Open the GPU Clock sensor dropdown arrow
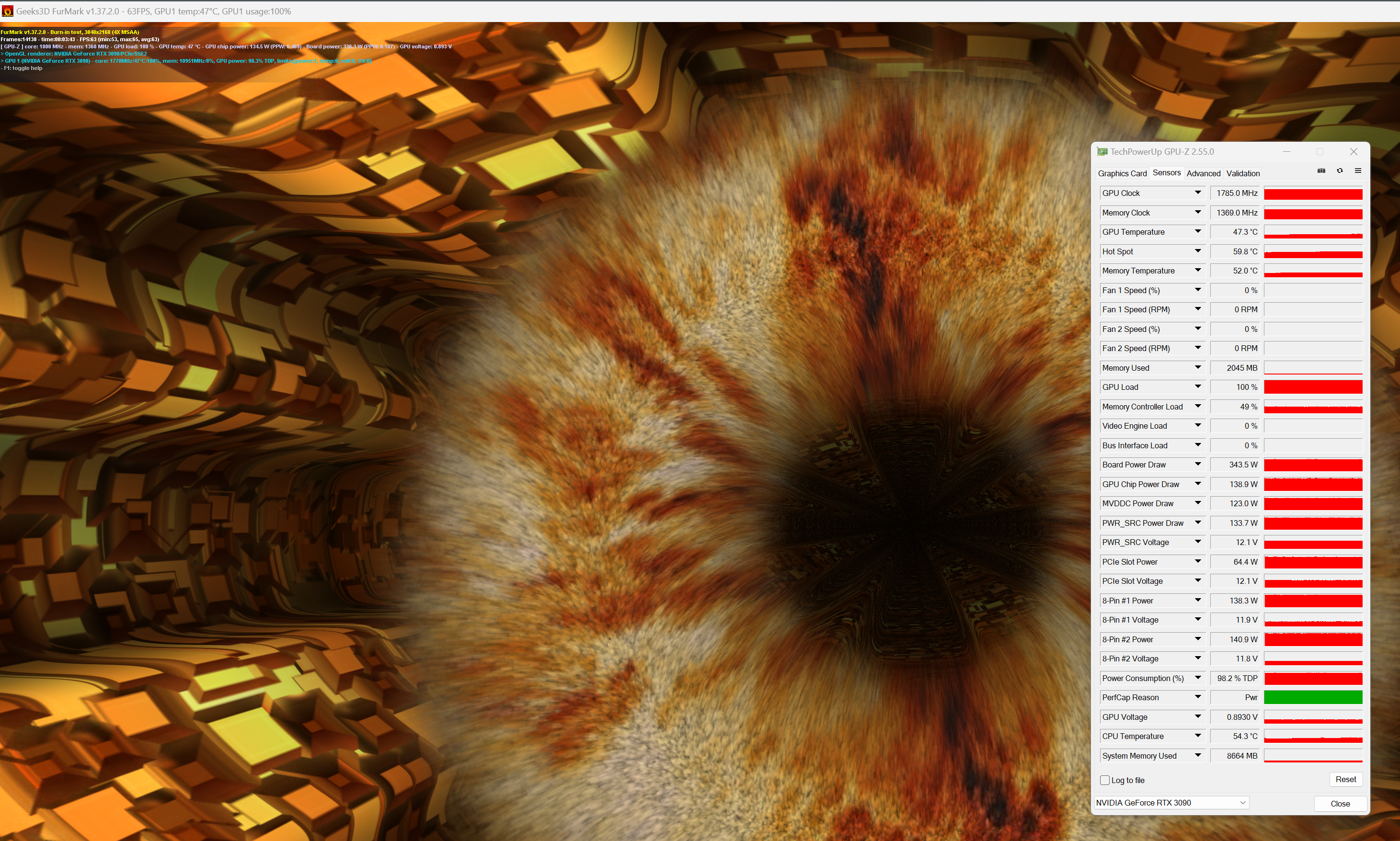1400x841 pixels. (x=1198, y=193)
